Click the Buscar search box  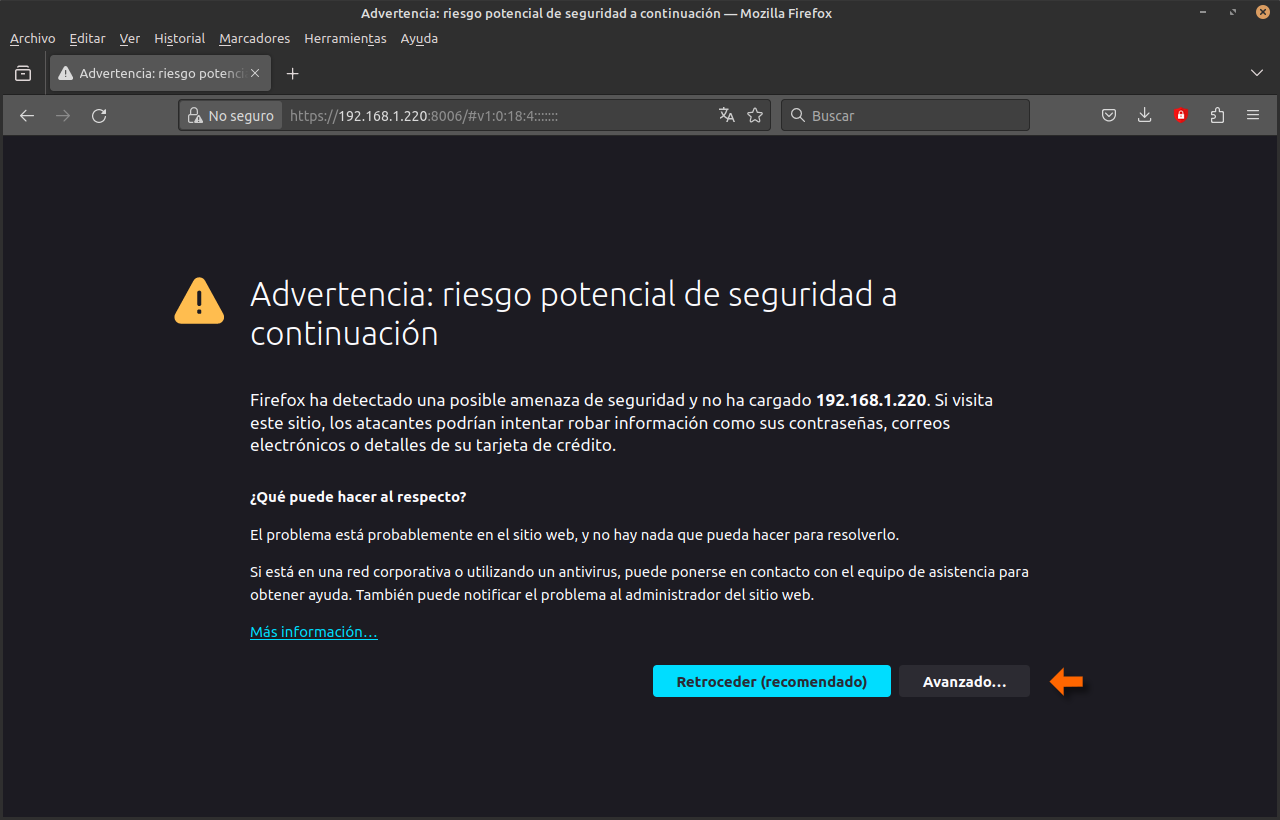click(905, 116)
